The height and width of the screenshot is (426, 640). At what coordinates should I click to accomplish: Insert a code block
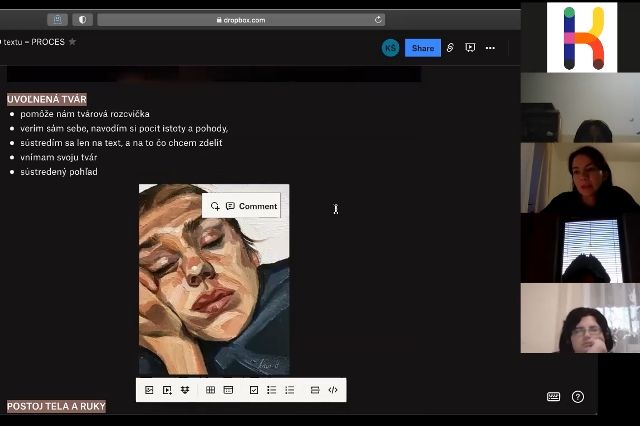333,390
